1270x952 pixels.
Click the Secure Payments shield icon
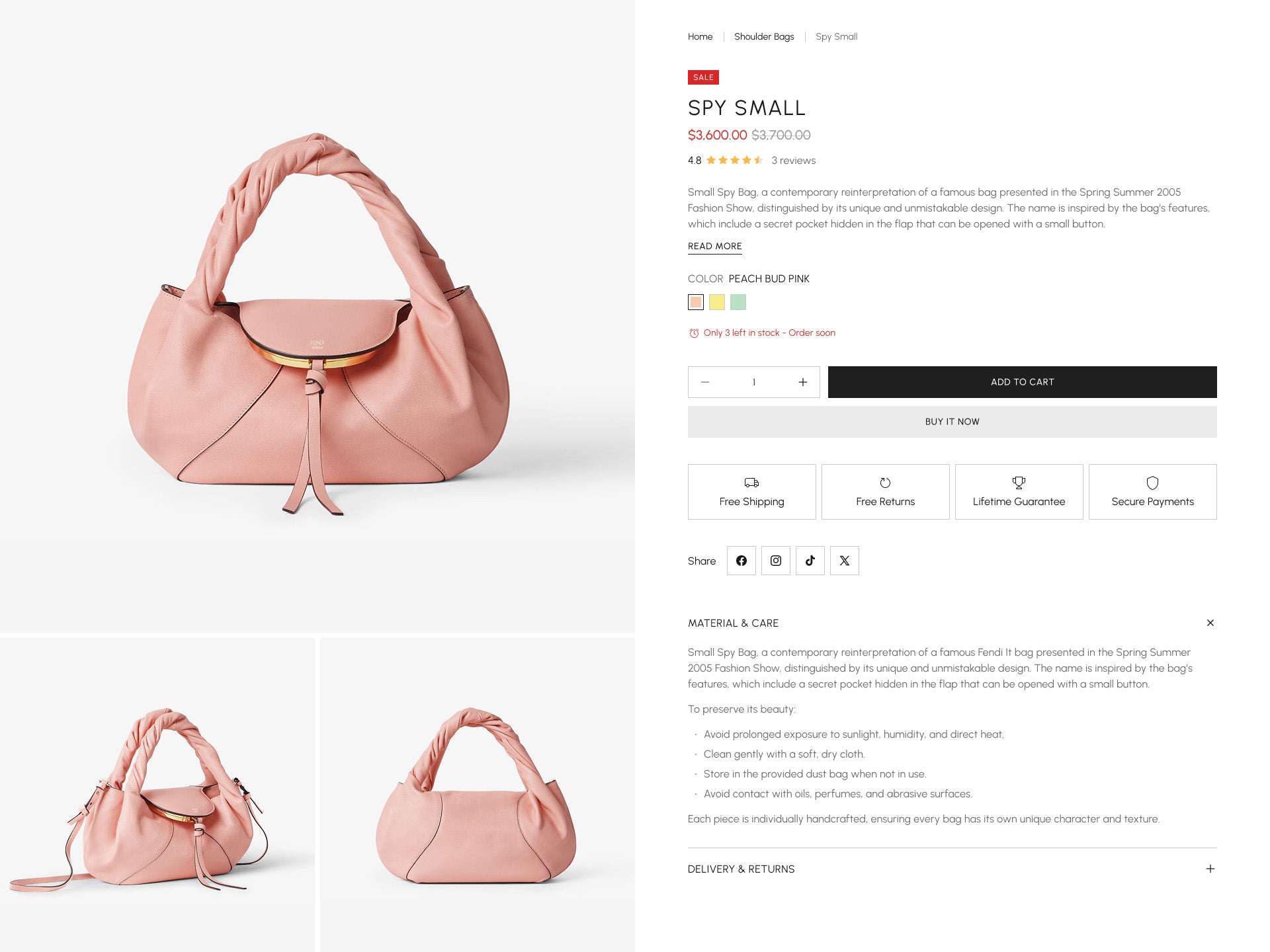(x=1152, y=483)
